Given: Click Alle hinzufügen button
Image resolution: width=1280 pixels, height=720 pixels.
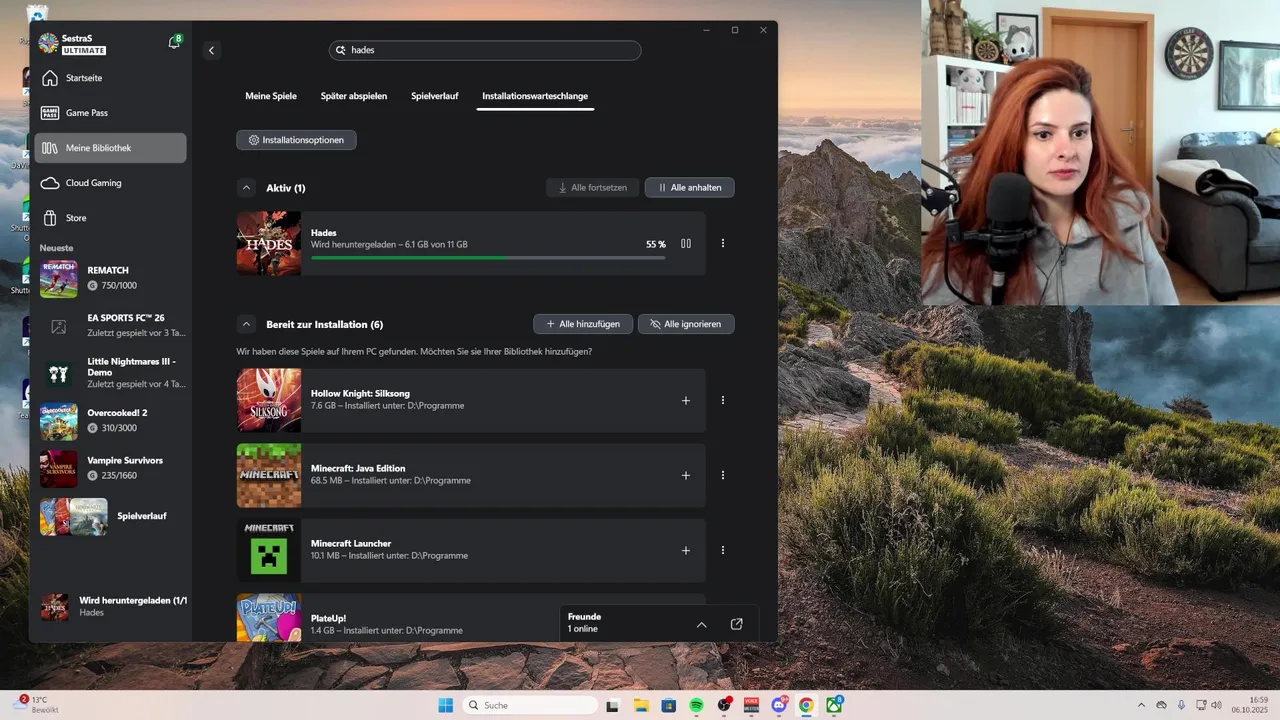Looking at the screenshot, I should (583, 324).
